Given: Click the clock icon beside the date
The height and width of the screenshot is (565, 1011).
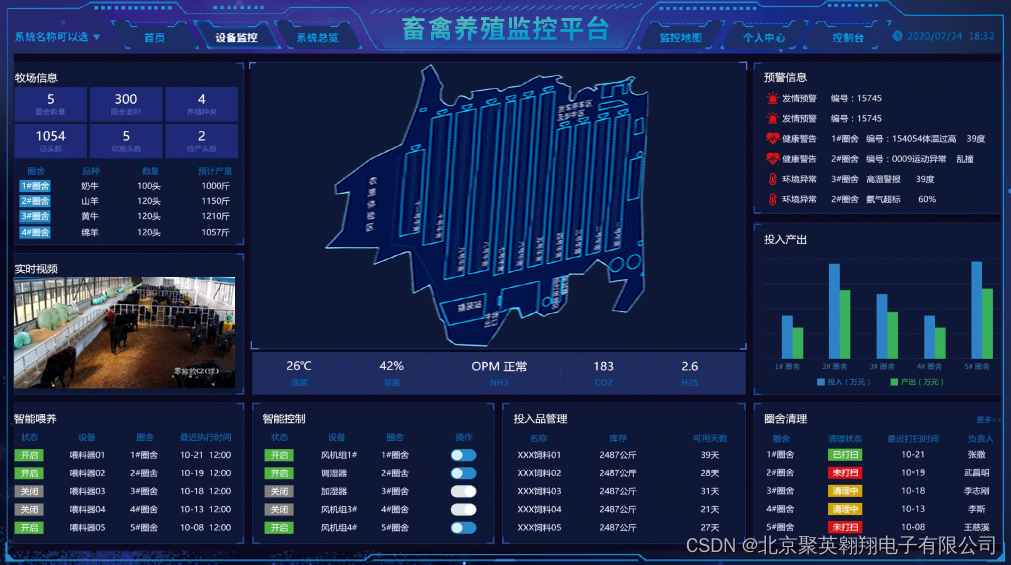Looking at the screenshot, I should (x=897, y=36).
